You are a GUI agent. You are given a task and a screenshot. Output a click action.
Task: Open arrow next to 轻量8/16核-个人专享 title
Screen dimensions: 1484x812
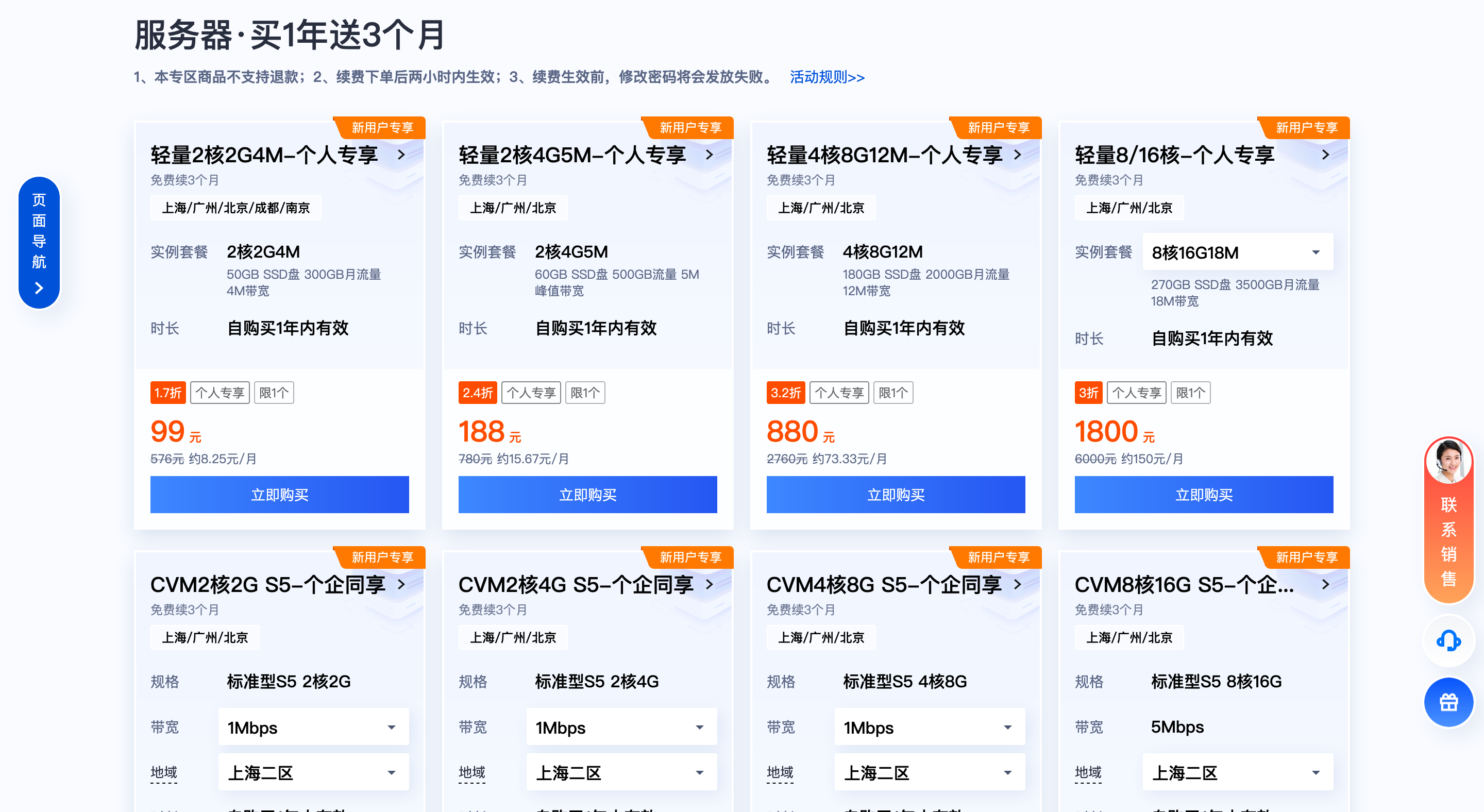[x=1326, y=155]
